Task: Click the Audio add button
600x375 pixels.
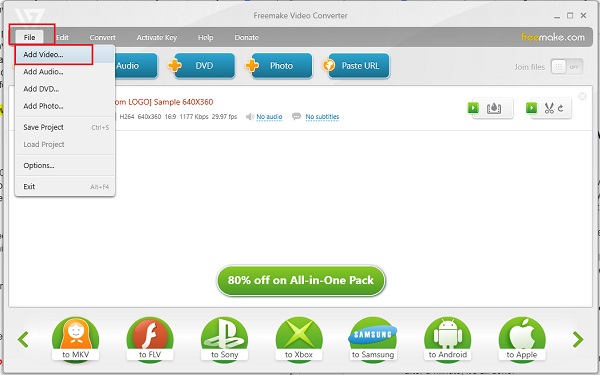Action: click(x=136, y=66)
